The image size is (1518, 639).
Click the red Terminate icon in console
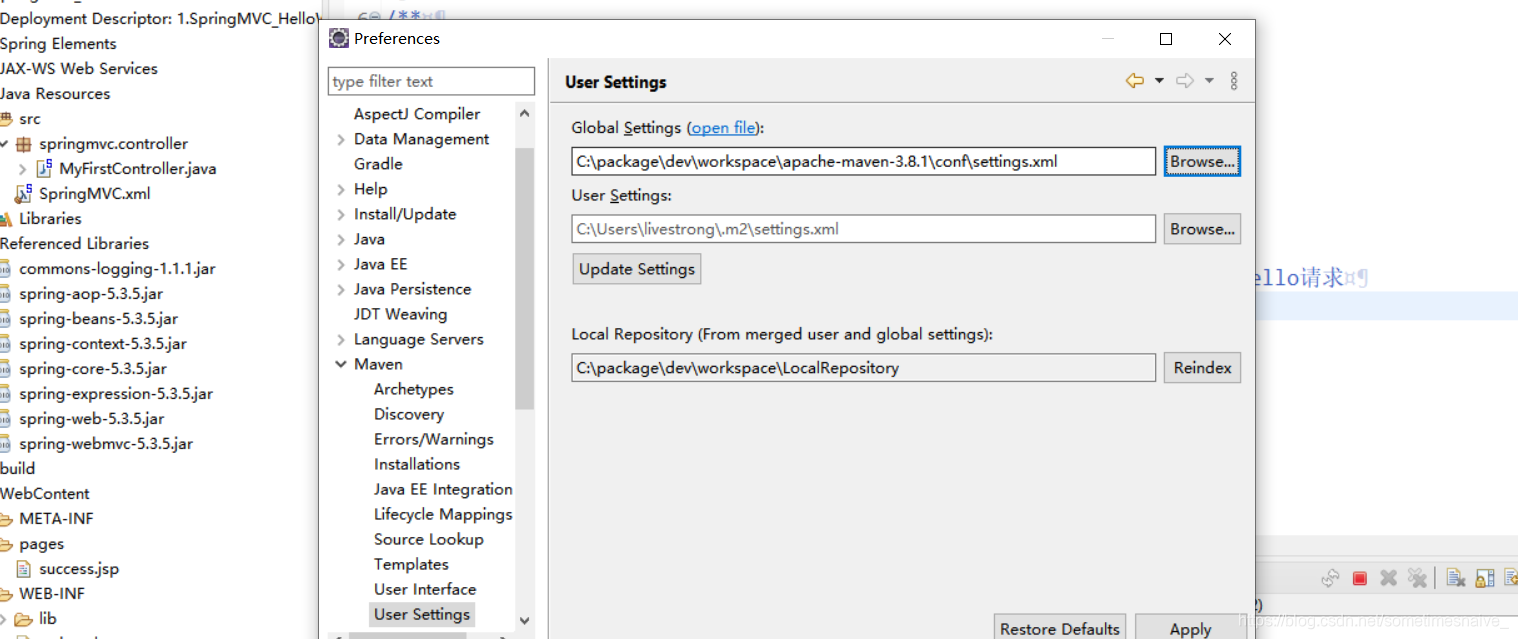tap(1359, 578)
